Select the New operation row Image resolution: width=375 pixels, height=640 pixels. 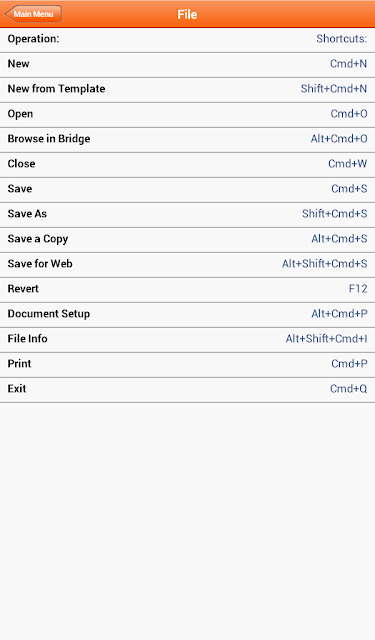(x=187, y=64)
